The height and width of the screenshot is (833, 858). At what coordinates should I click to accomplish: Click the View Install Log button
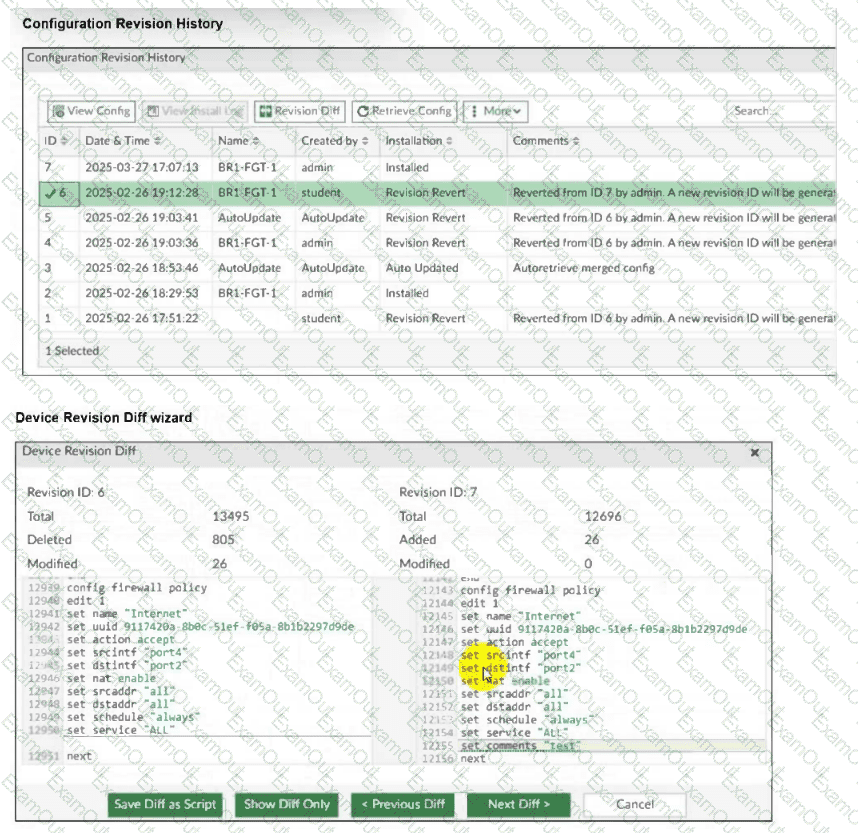pyautogui.click(x=195, y=111)
